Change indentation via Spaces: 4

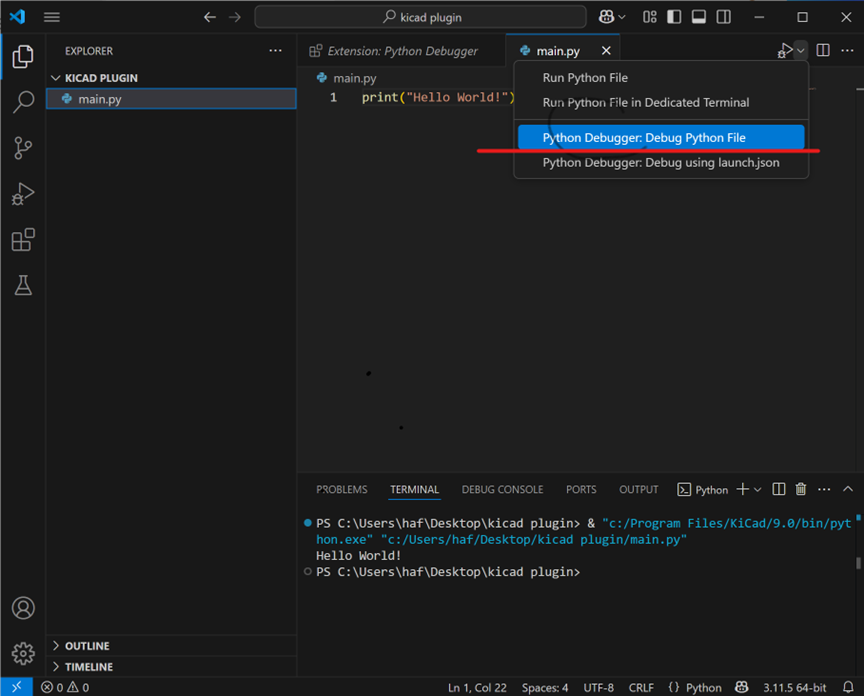pyautogui.click(x=545, y=687)
